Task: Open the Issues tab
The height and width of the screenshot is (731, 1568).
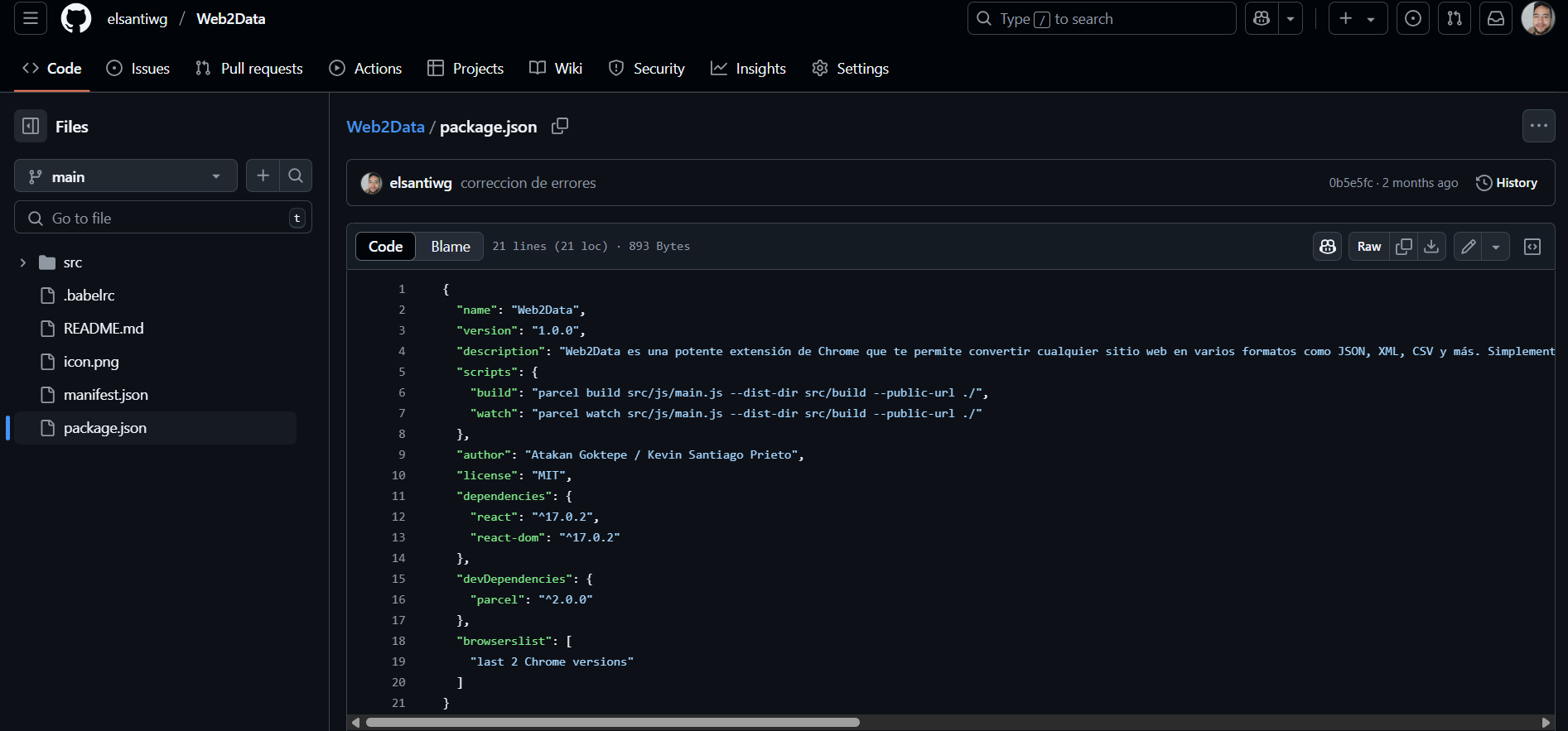Action: click(x=138, y=69)
